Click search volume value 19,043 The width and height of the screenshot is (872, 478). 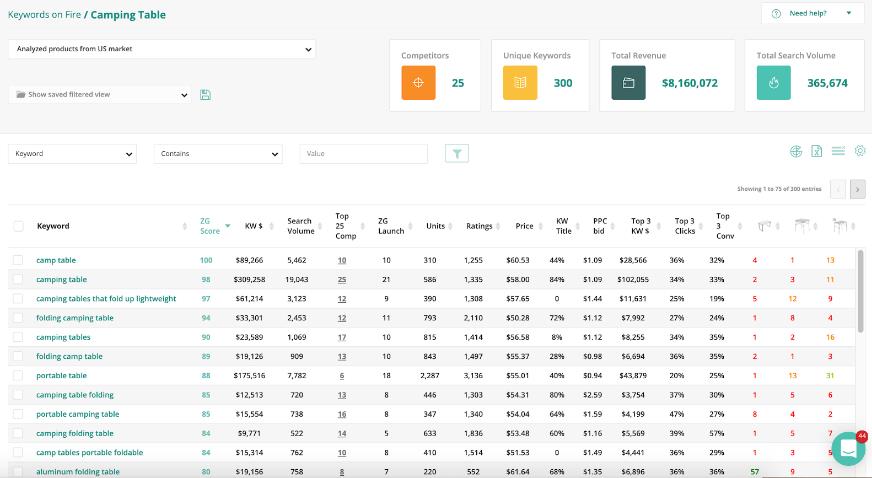[x=296, y=280]
